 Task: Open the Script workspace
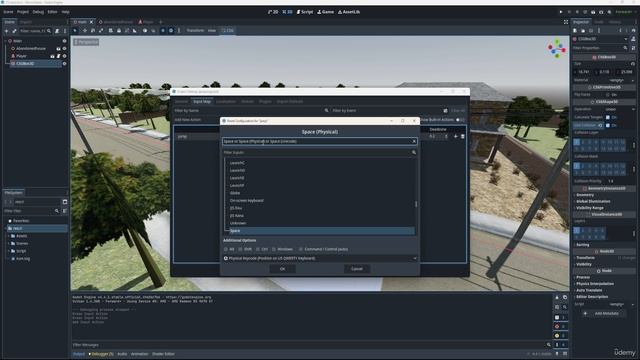(305, 12)
